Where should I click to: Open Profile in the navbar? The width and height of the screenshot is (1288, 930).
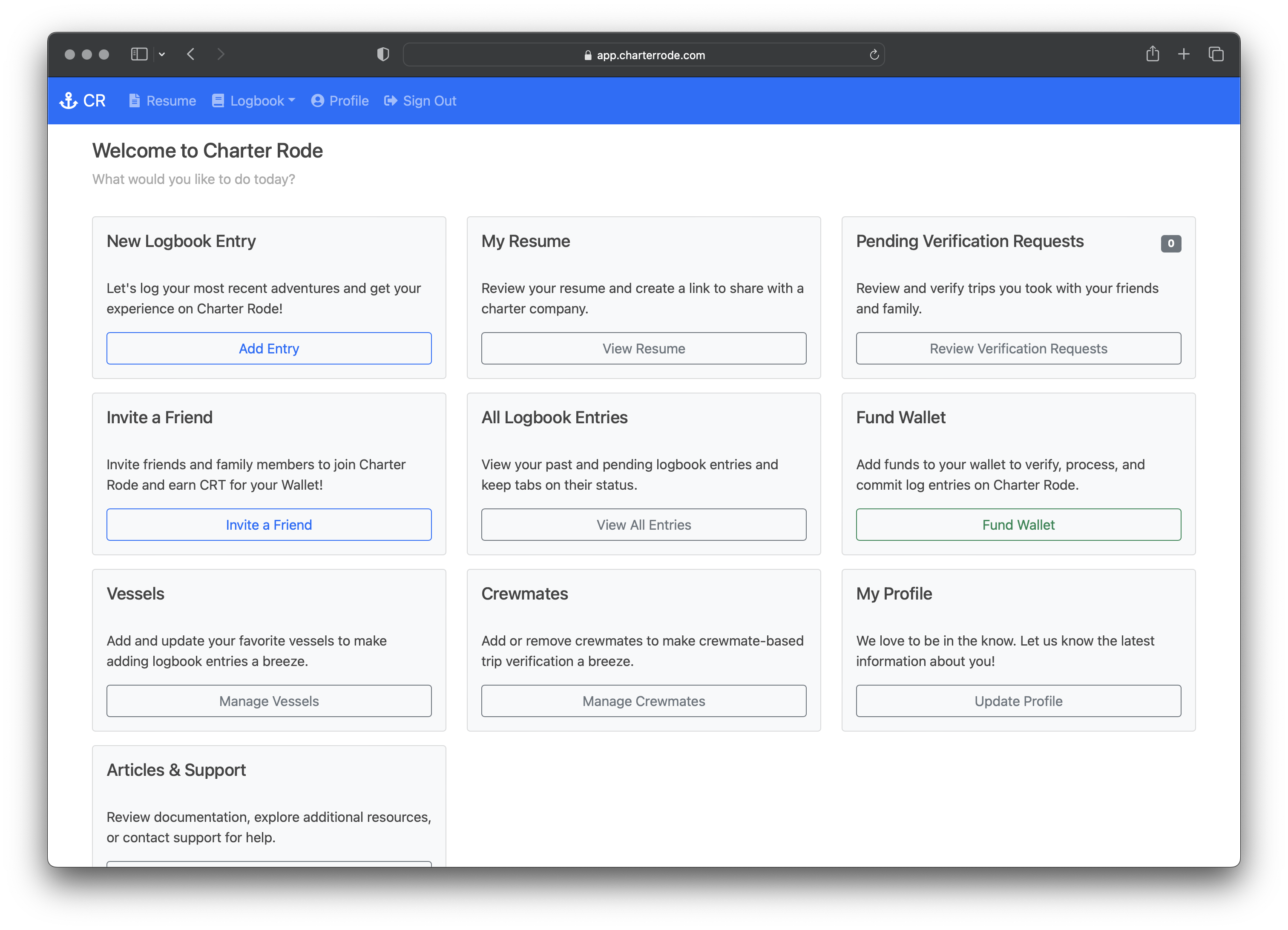pos(339,100)
